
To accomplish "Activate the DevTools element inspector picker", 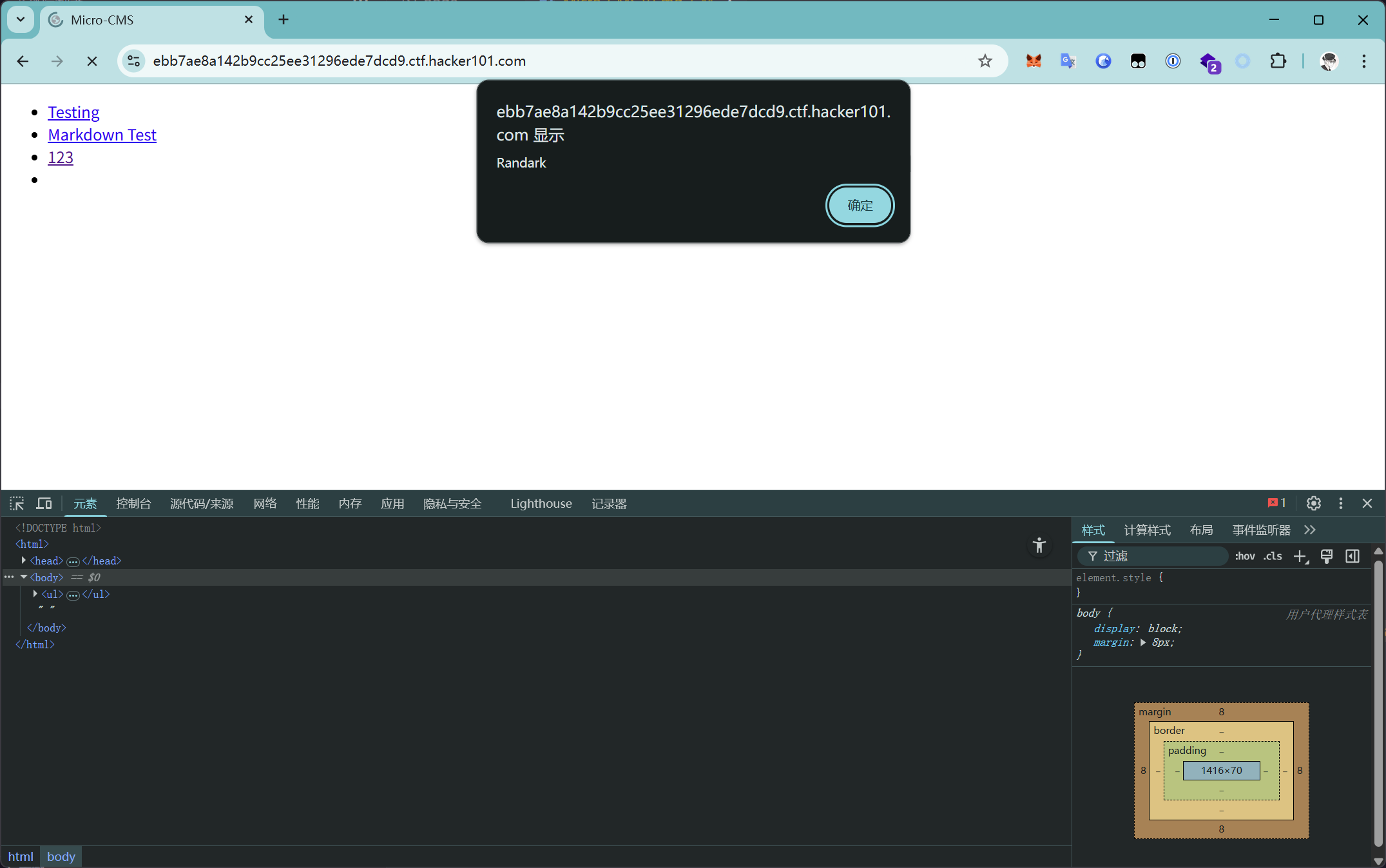I will click(17, 503).
